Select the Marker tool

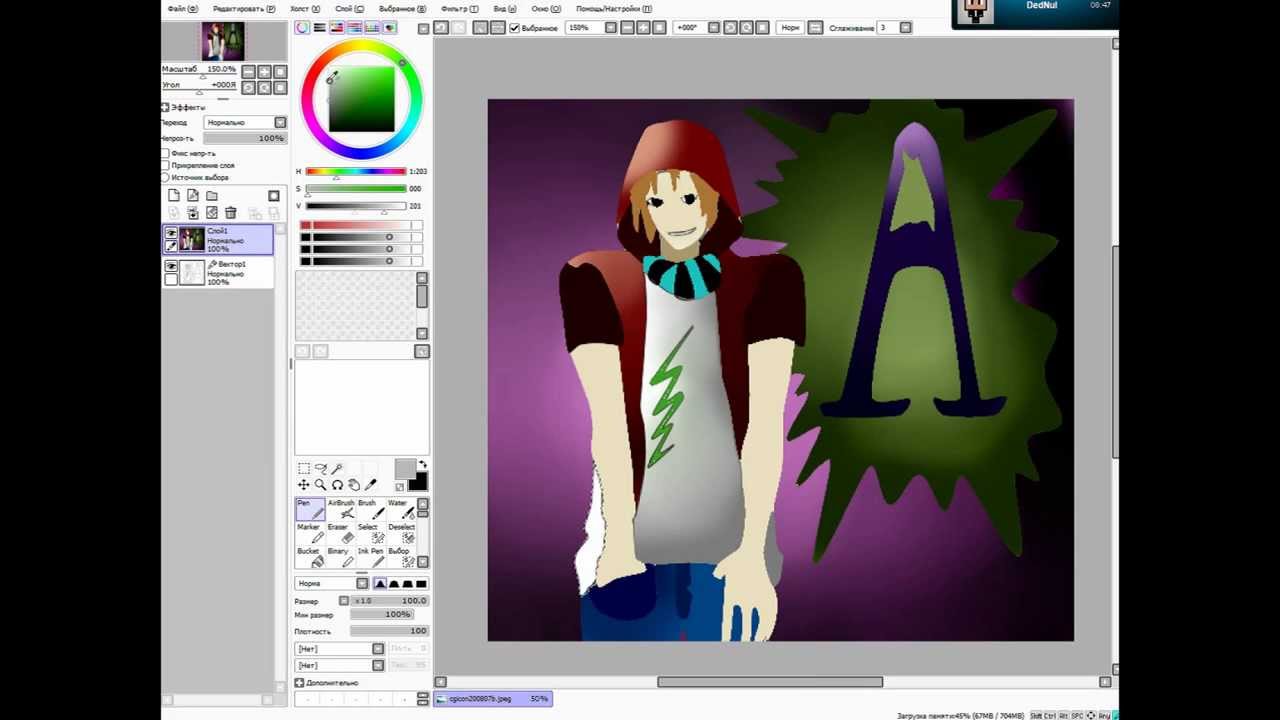click(x=310, y=532)
